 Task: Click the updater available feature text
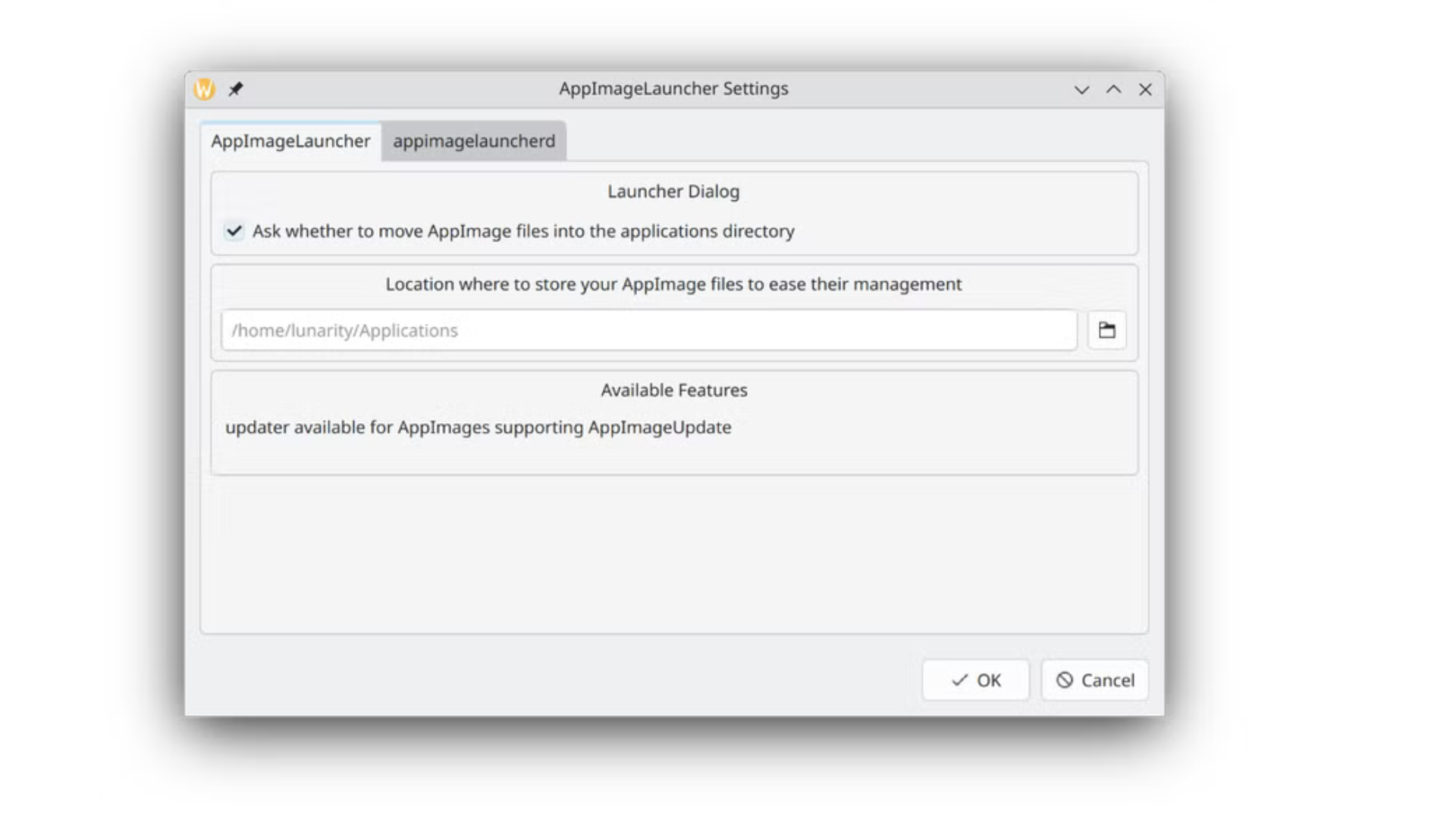(478, 428)
